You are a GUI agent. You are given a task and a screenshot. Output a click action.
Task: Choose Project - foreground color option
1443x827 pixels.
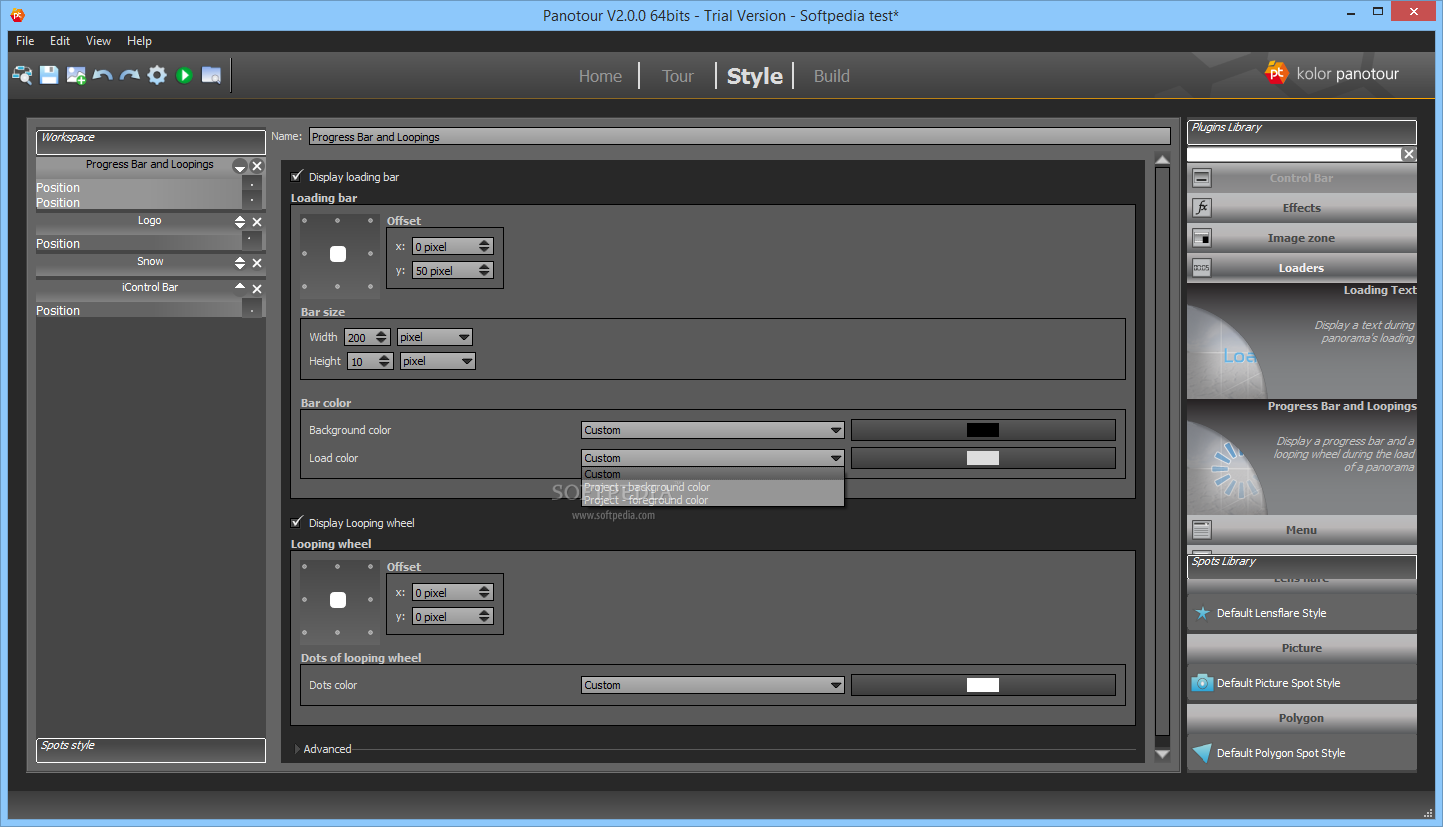[713, 500]
